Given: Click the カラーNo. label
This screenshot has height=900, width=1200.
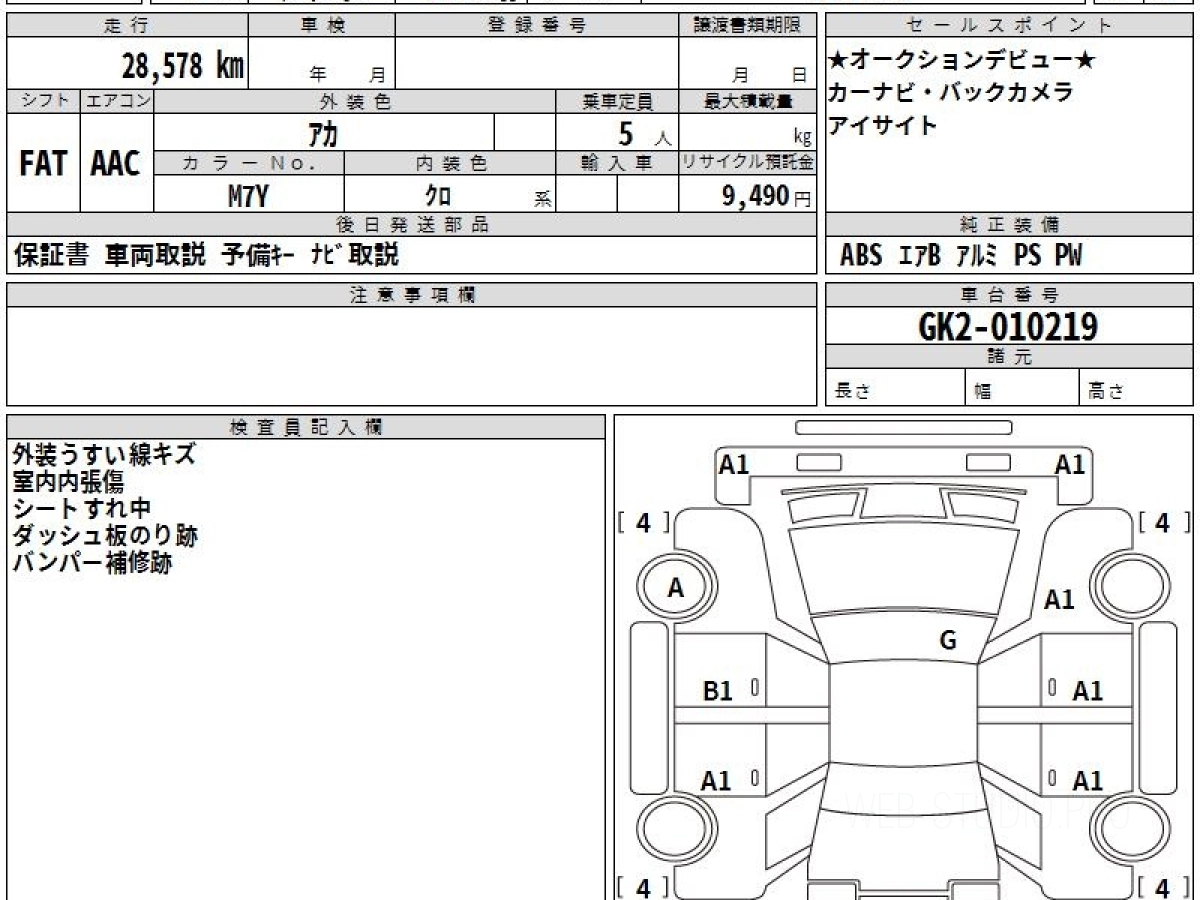Looking at the screenshot, I should (x=249, y=164).
